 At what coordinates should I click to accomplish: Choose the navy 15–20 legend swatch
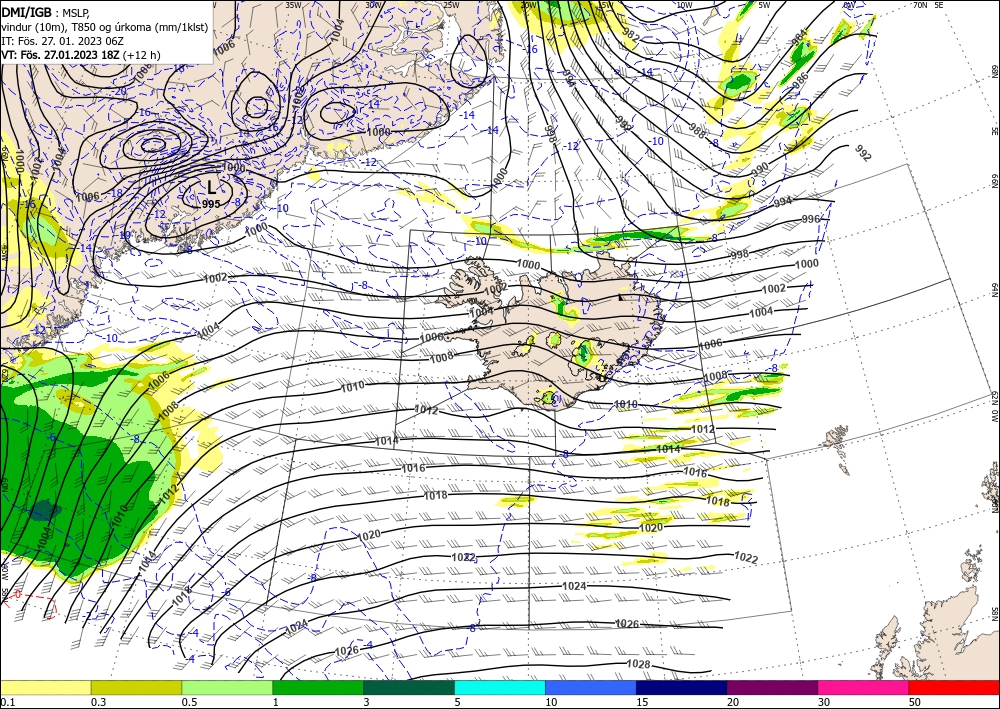(682, 687)
